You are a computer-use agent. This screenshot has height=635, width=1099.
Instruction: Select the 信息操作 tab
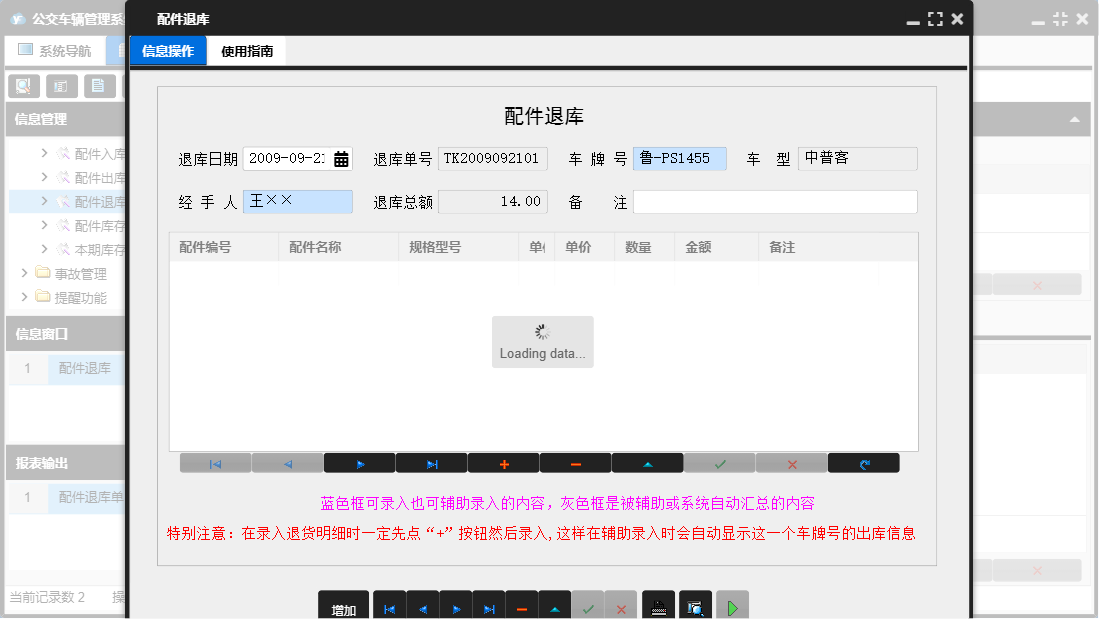168,49
